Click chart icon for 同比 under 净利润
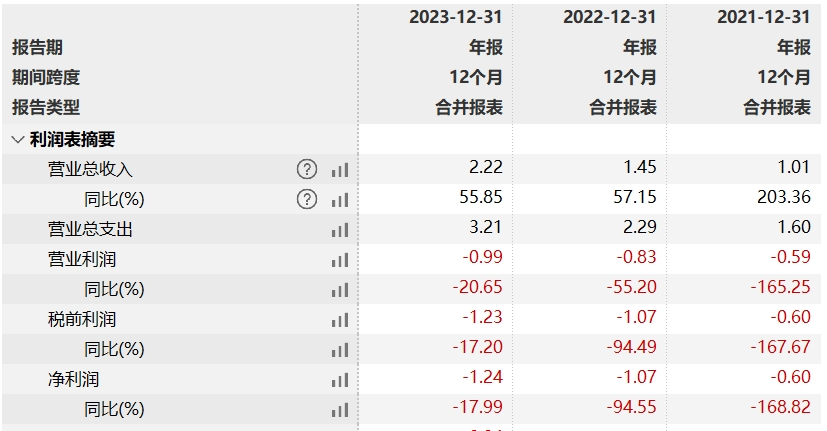Viewport: 827px width, 431px height. click(x=340, y=410)
